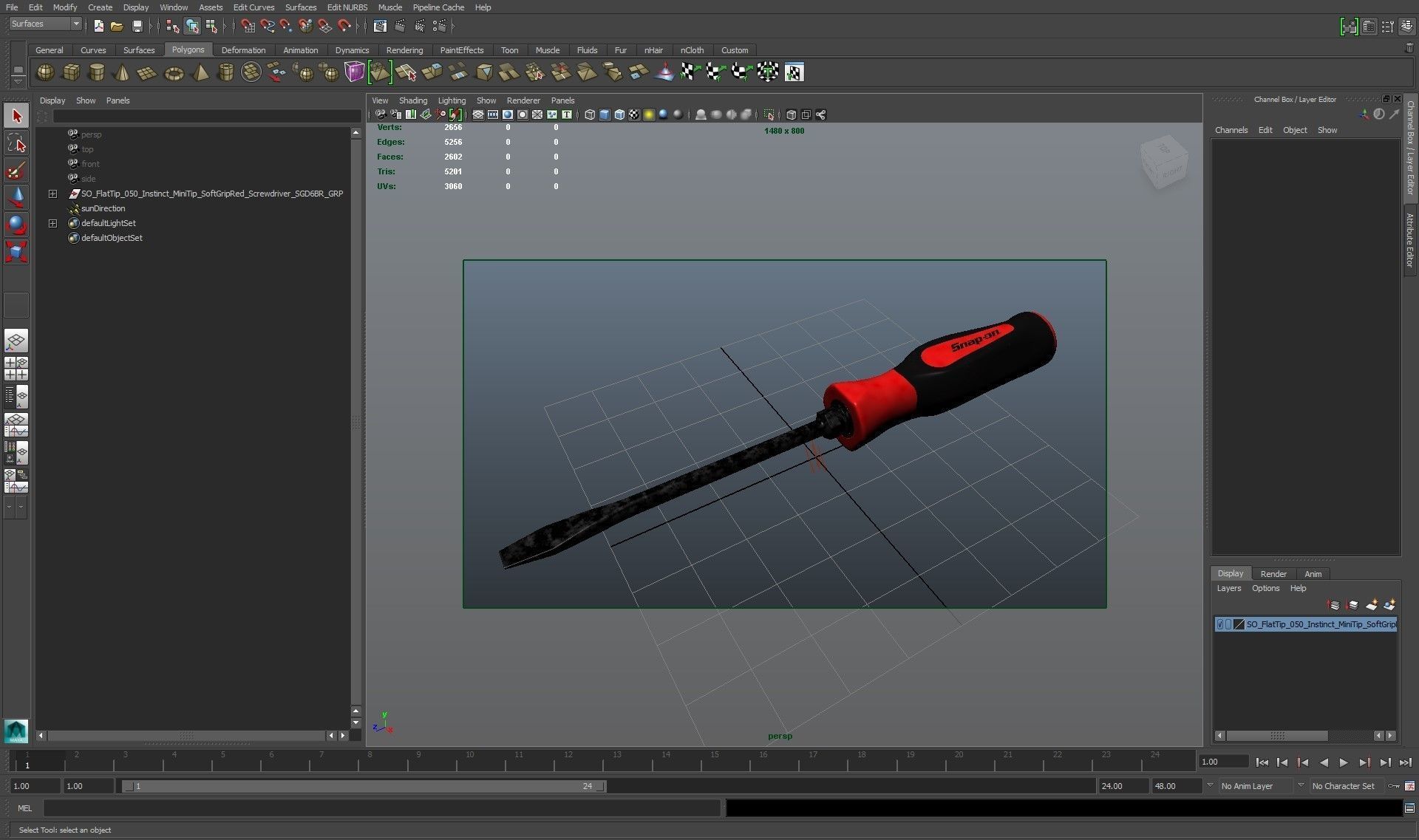Toggle viewport grid display icon
The width and height of the screenshot is (1419, 840).
click(478, 115)
